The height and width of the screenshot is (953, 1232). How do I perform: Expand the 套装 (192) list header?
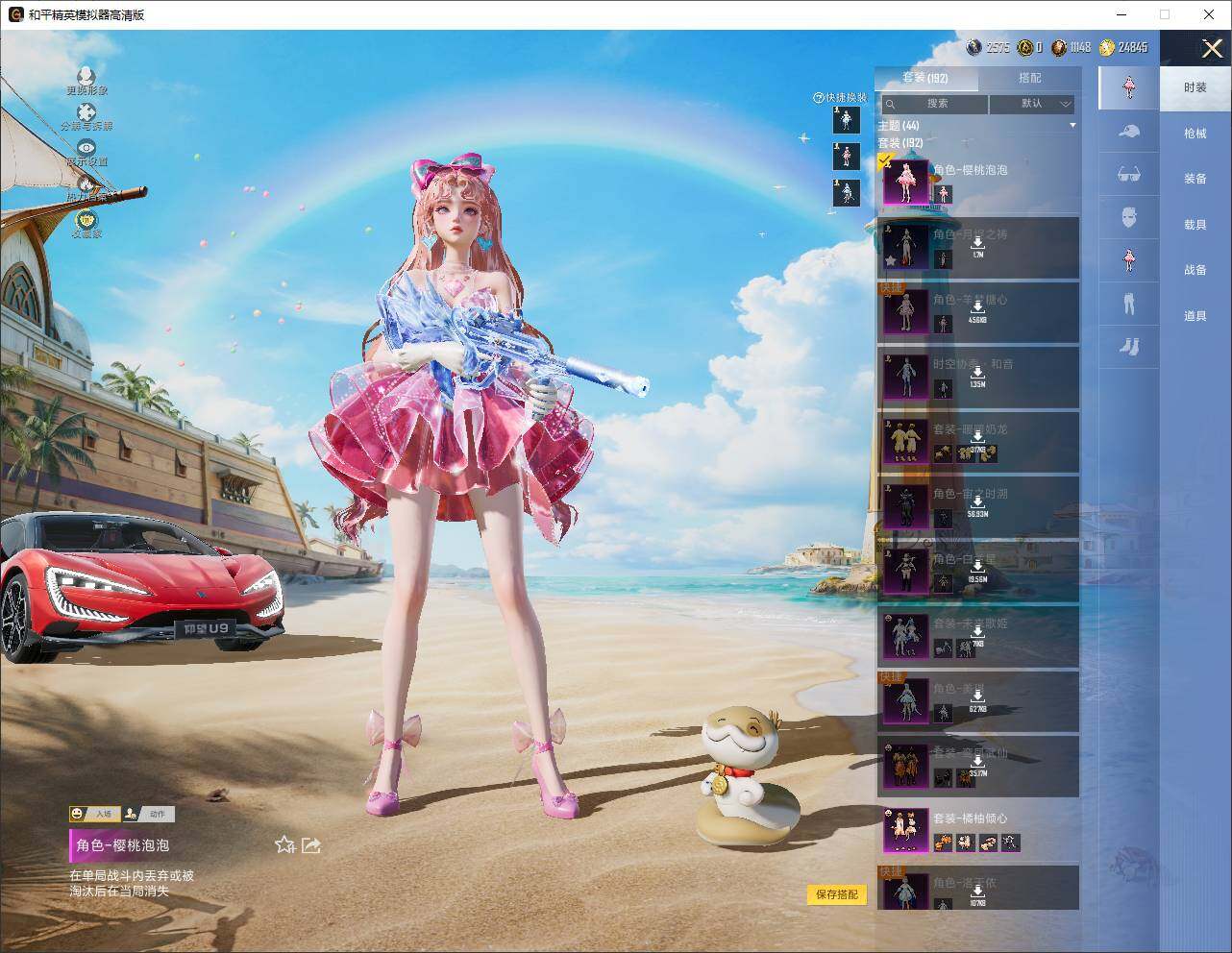[x=900, y=142]
